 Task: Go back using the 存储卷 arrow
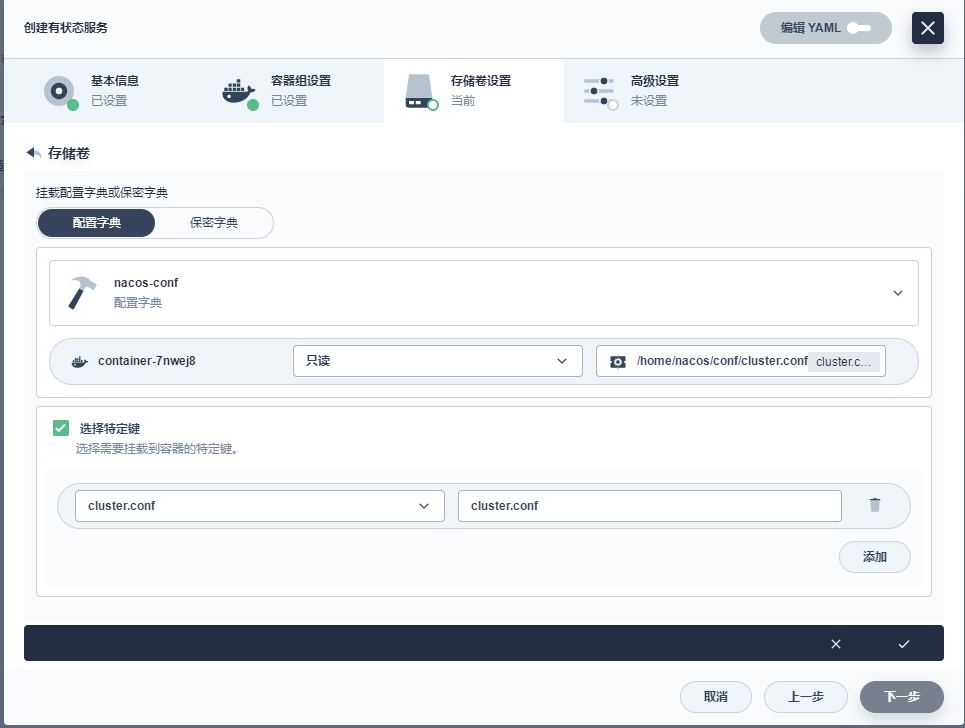[x=33, y=153]
